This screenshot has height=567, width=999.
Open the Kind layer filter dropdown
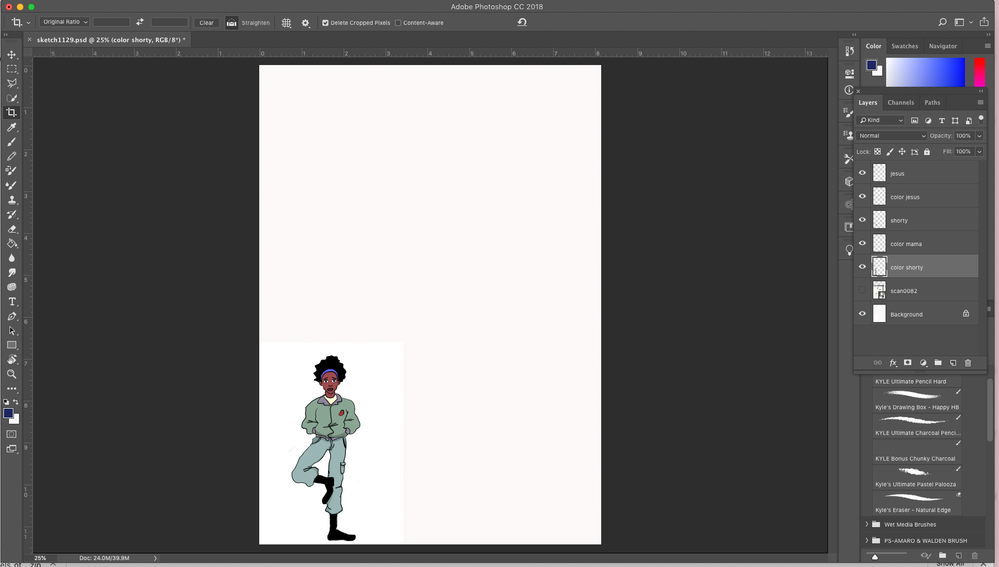[881, 120]
